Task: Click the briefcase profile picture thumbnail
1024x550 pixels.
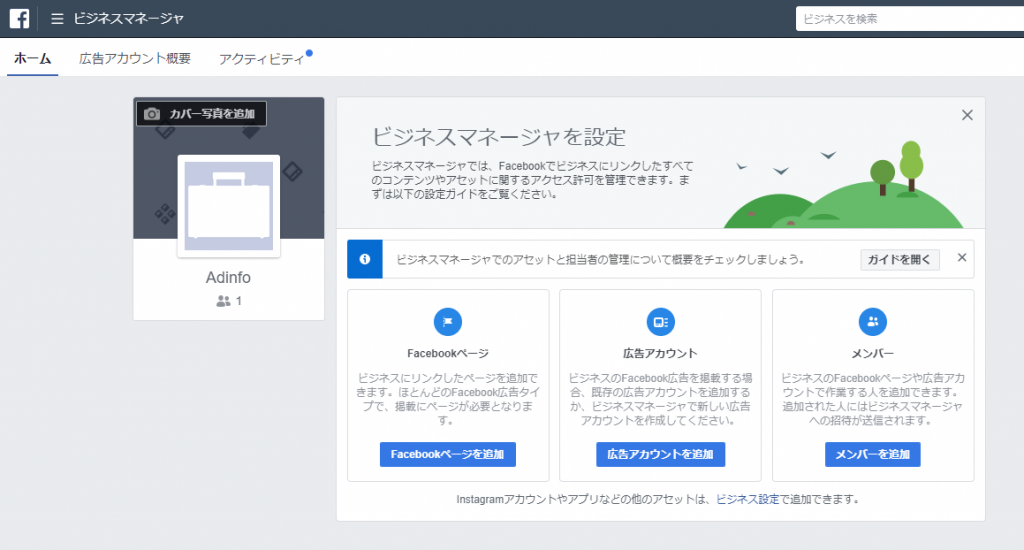Action: pos(229,206)
